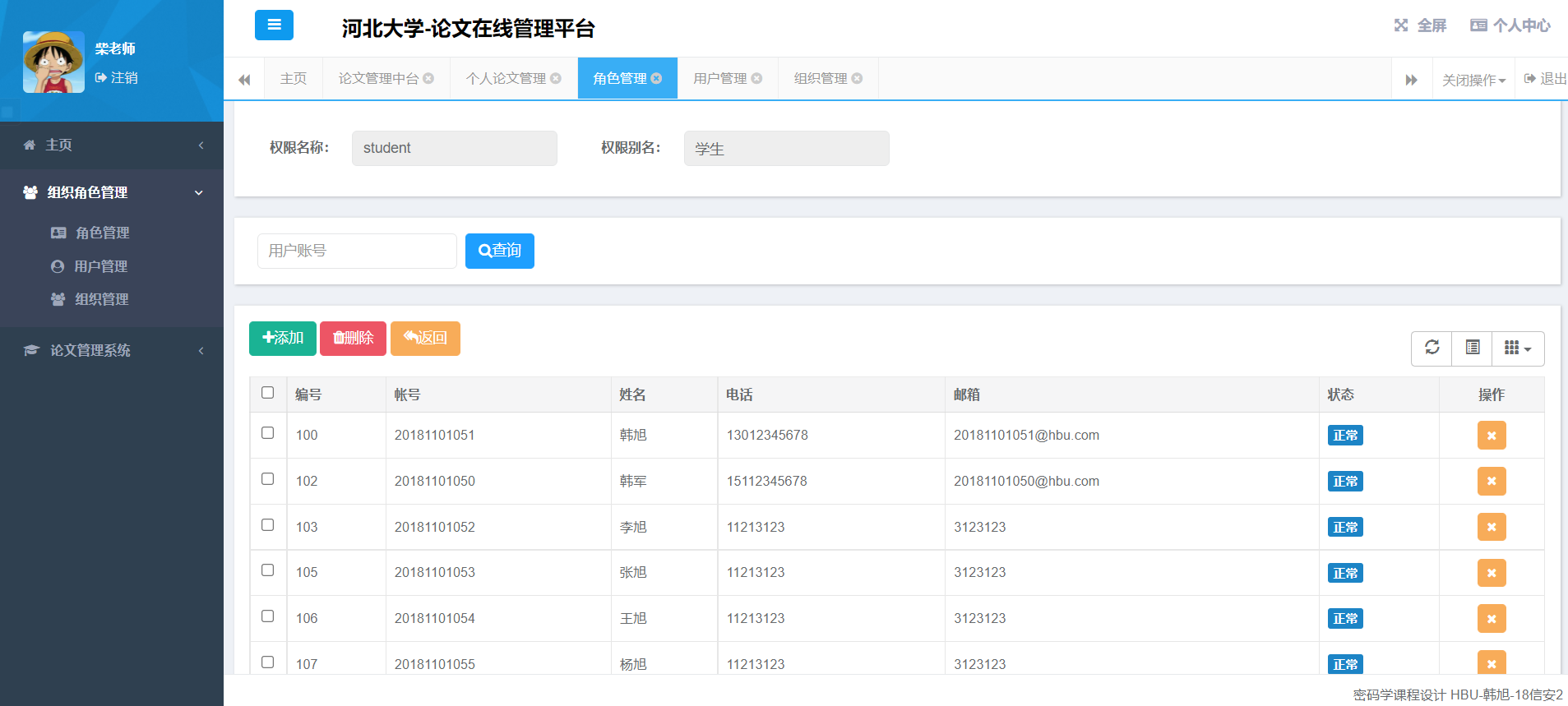
Task: Click the orange 返回 button
Action: [425, 339]
